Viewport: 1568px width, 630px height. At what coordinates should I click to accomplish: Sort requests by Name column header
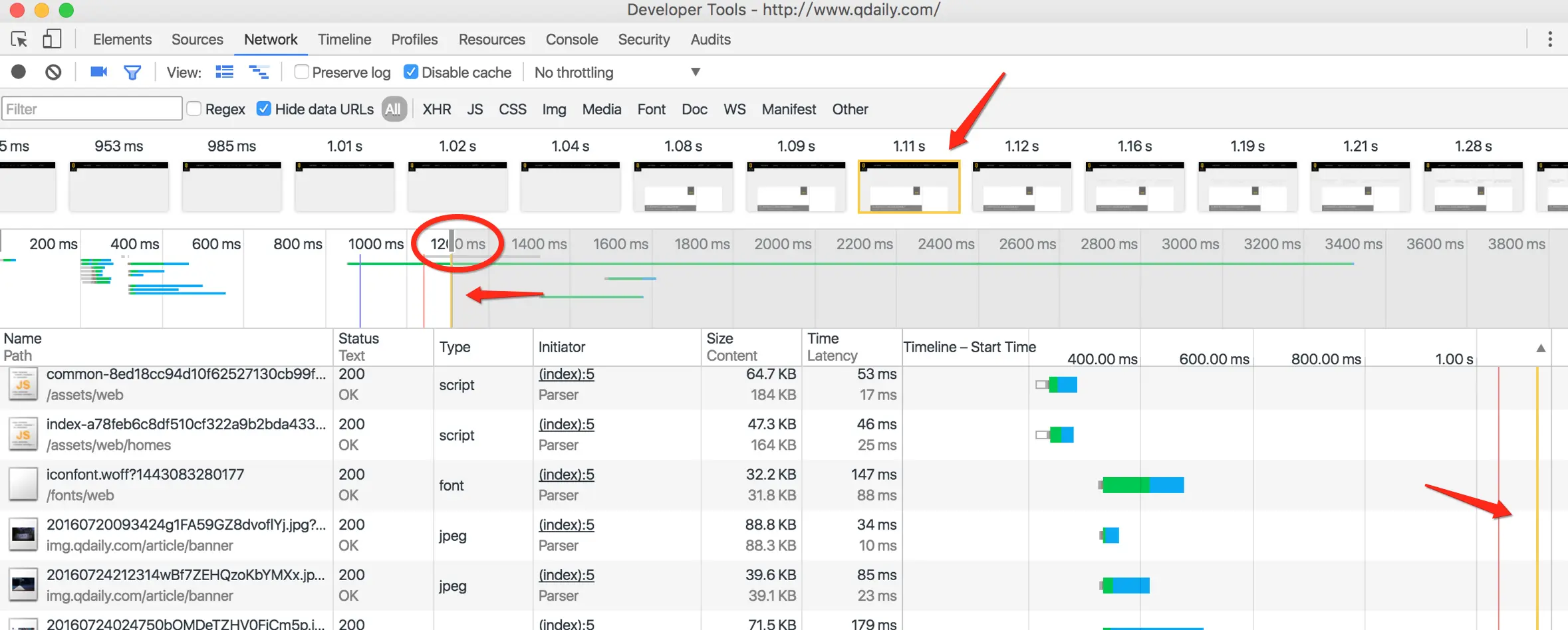166,347
